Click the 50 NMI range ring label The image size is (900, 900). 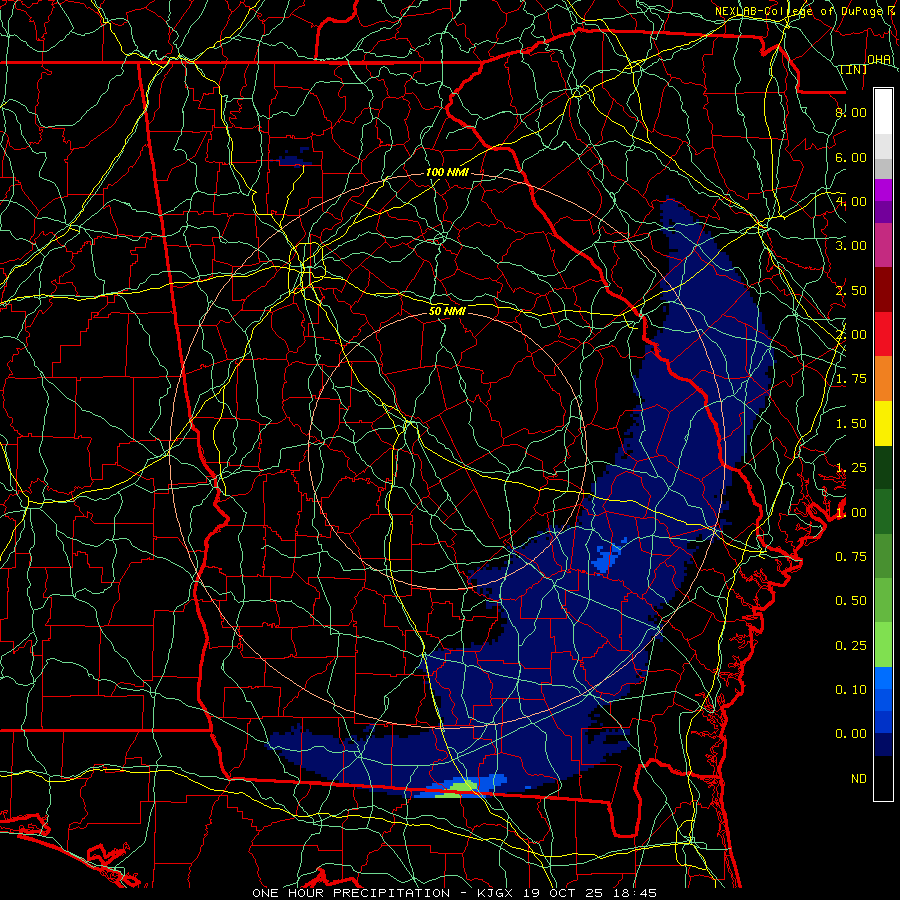click(x=447, y=311)
